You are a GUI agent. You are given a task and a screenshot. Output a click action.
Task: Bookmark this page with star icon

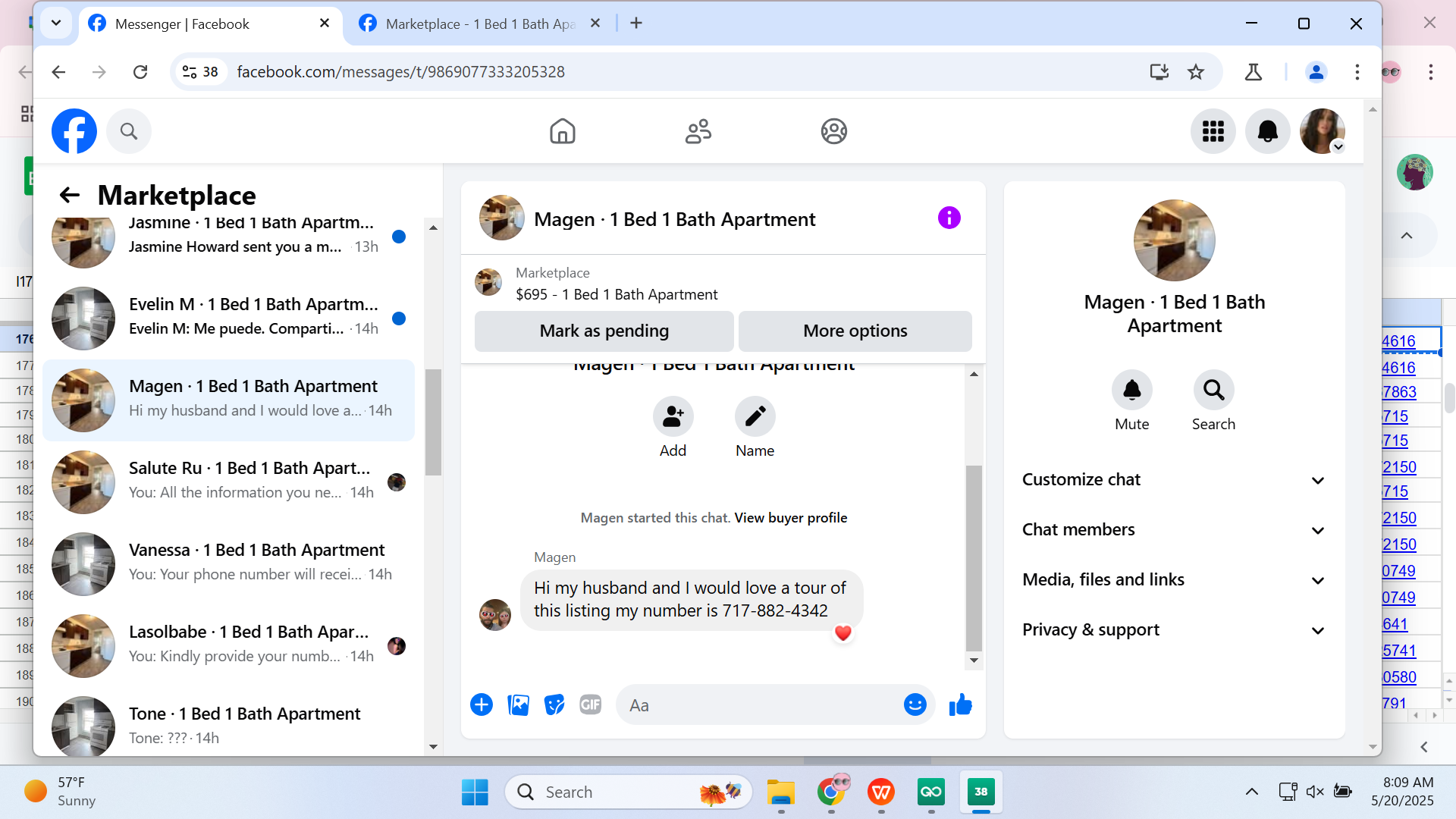tap(1196, 72)
